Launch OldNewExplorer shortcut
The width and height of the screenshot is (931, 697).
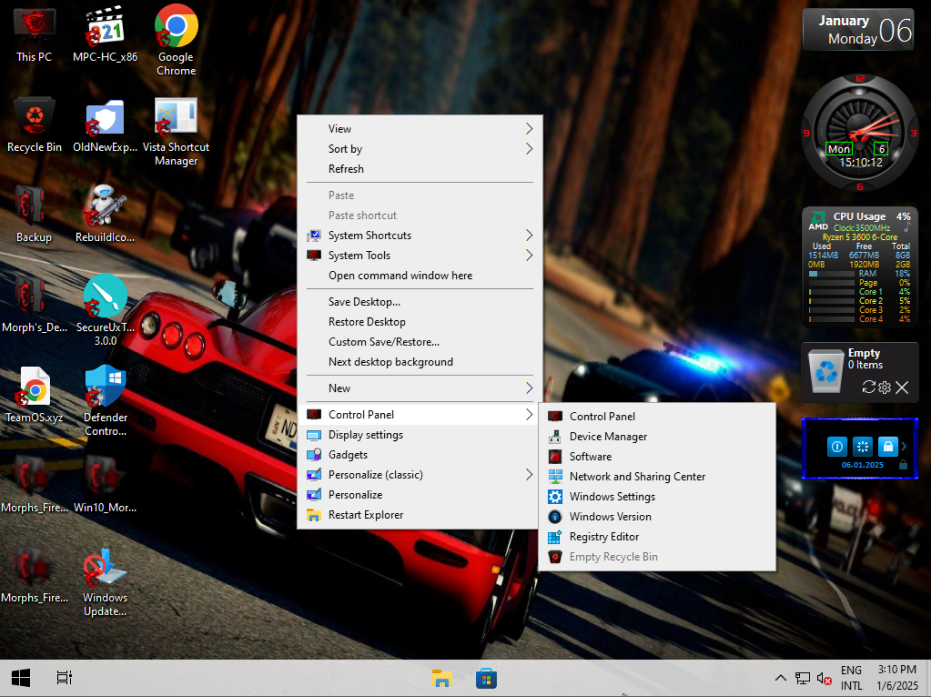point(105,126)
